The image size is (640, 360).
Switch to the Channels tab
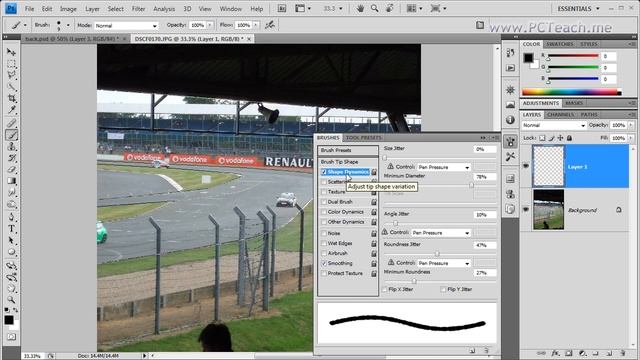(560, 115)
